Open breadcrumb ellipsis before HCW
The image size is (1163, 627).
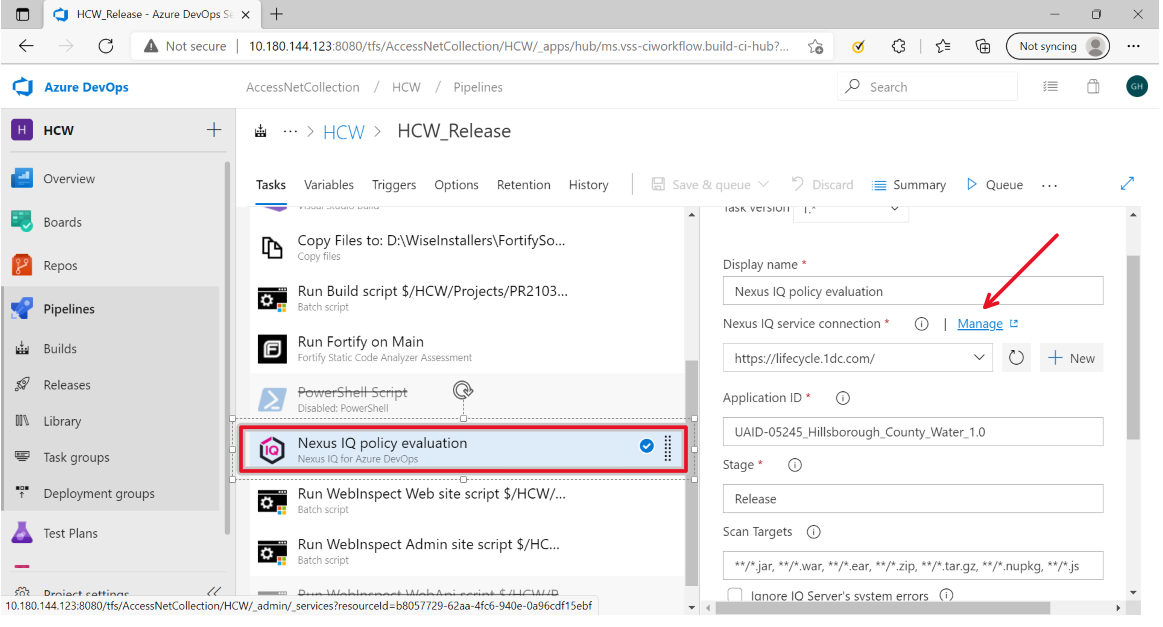[290, 131]
